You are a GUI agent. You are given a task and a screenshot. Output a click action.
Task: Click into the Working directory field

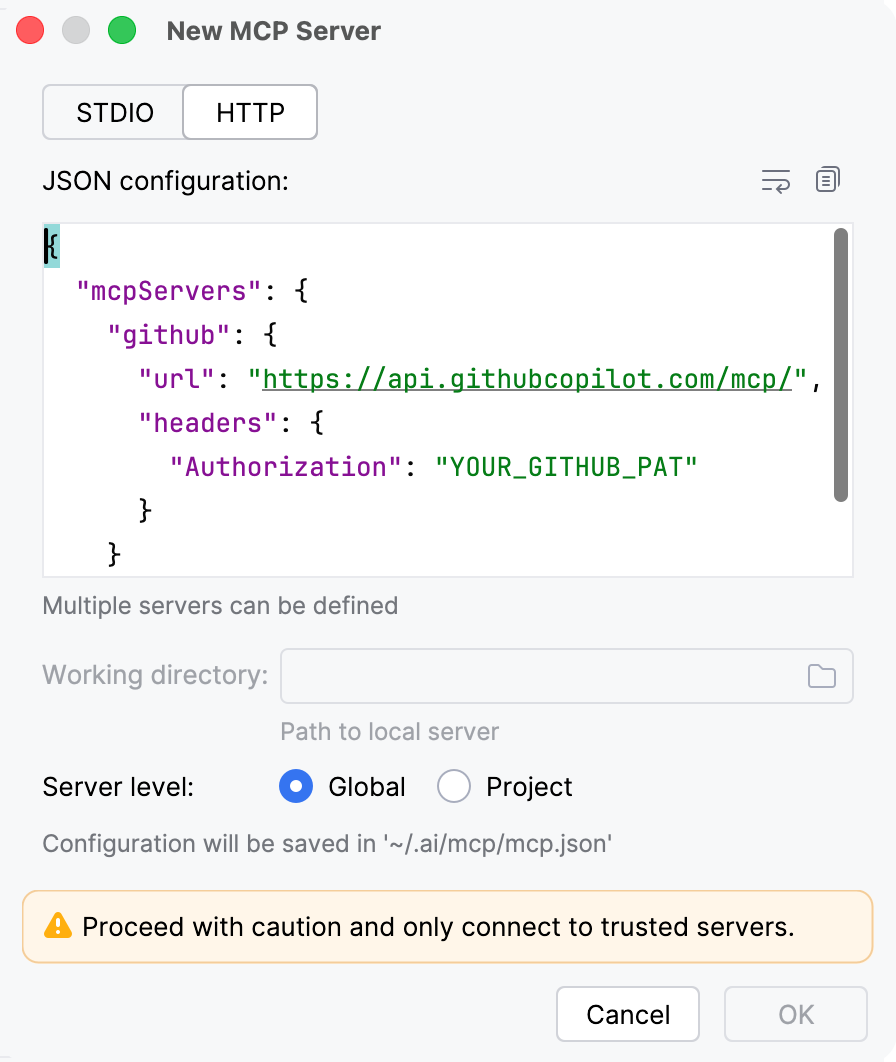click(x=567, y=676)
